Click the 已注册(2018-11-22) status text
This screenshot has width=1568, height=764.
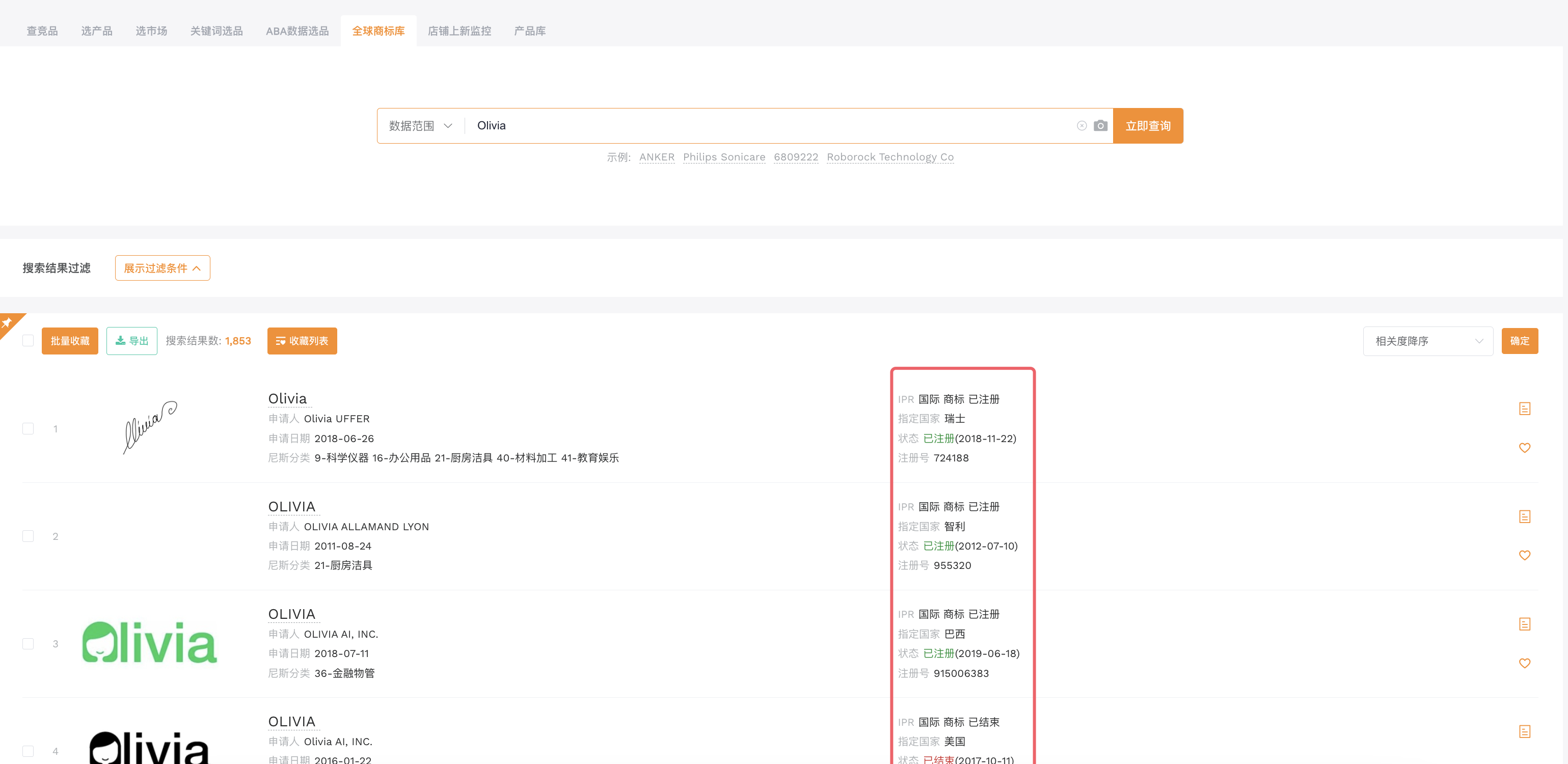(x=969, y=439)
